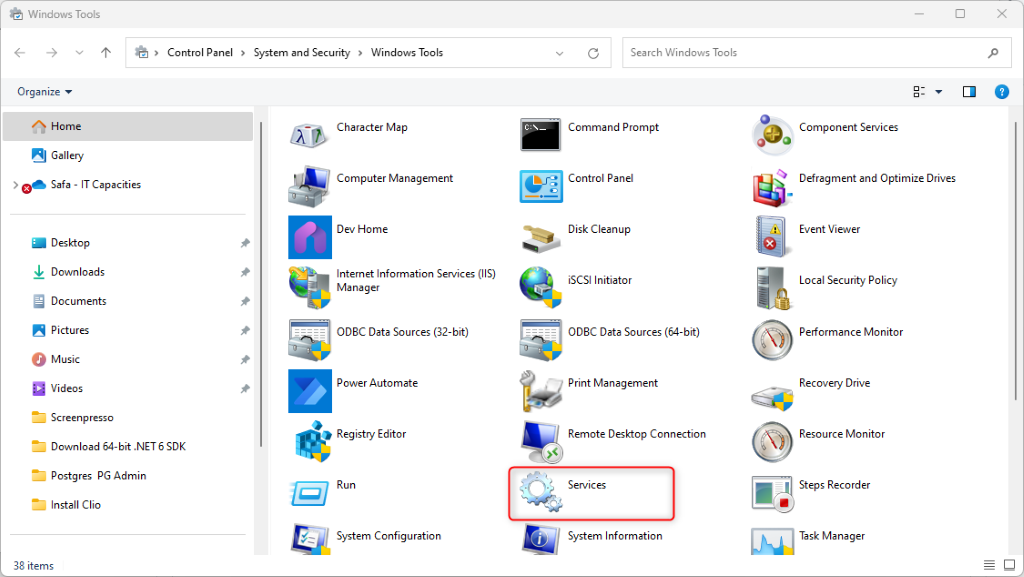The height and width of the screenshot is (577, 1024).
Task: Open the Steps Recorder icon
Action: tap(773, 493)
